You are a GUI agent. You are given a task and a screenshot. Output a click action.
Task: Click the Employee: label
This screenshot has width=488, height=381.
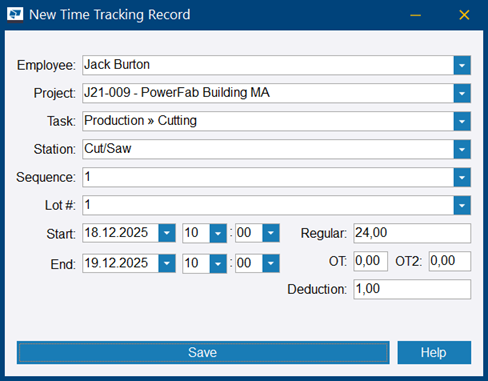tap(46, 65)
